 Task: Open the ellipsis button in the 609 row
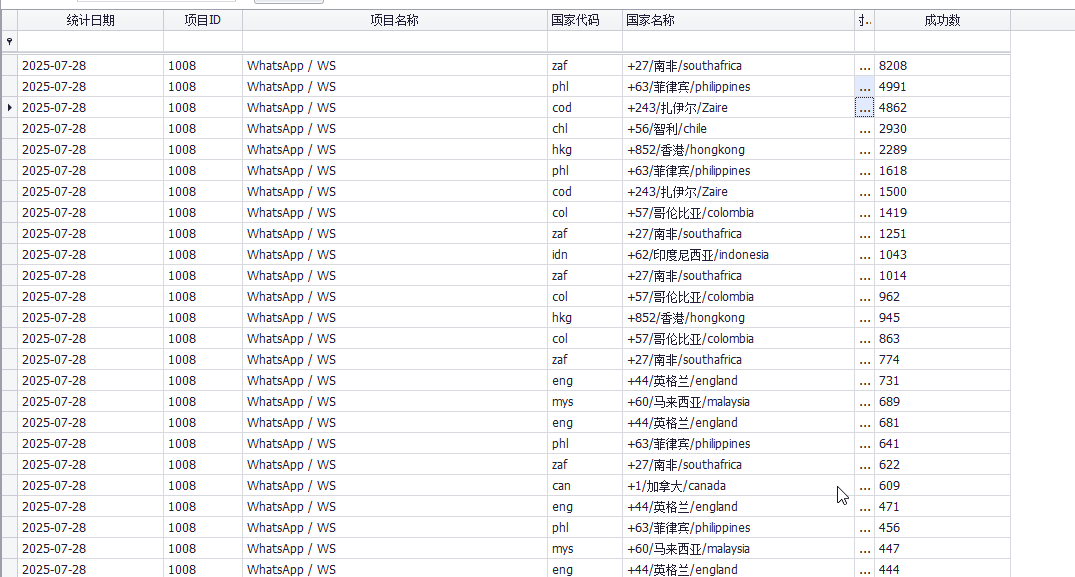pos(865,486)
